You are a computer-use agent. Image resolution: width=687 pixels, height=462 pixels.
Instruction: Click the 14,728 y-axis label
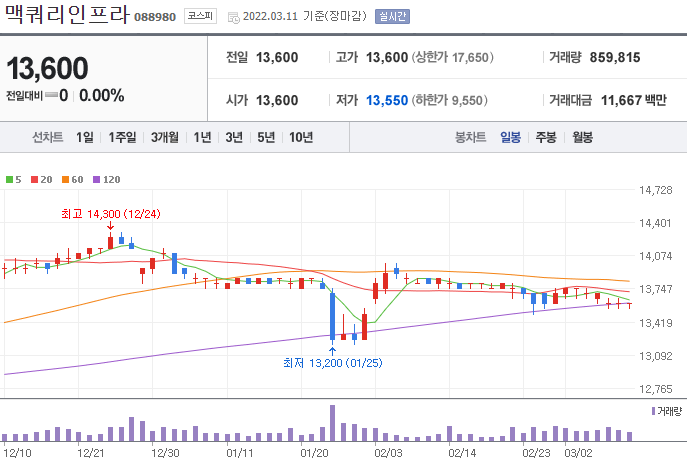[x=655, y=190]
